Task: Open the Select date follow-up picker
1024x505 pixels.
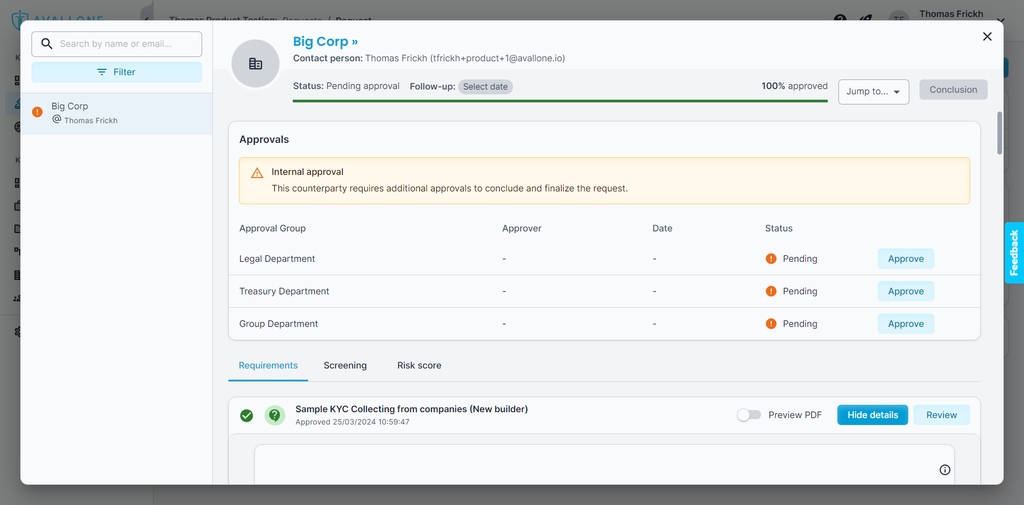Action: 485,87
